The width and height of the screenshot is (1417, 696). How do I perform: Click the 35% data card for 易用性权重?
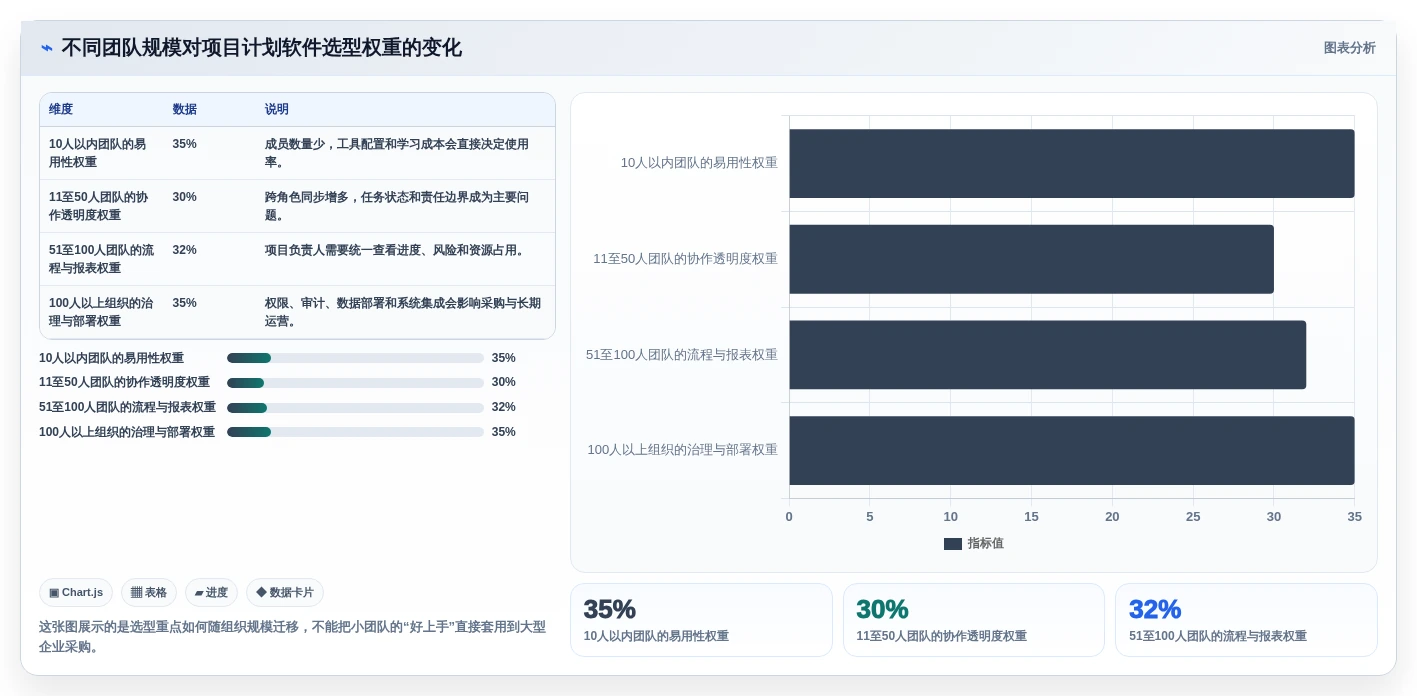701,620
